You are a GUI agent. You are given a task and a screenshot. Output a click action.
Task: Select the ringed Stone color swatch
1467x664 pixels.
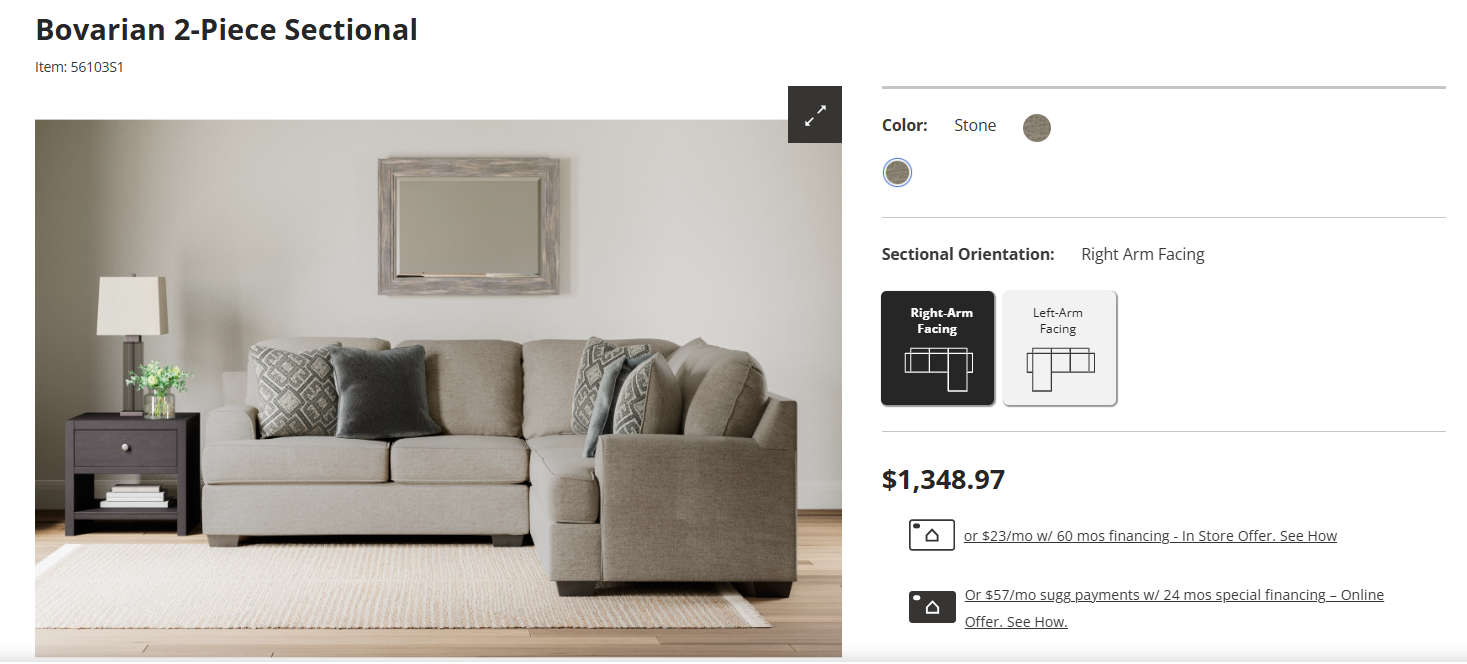pos(898,173)
